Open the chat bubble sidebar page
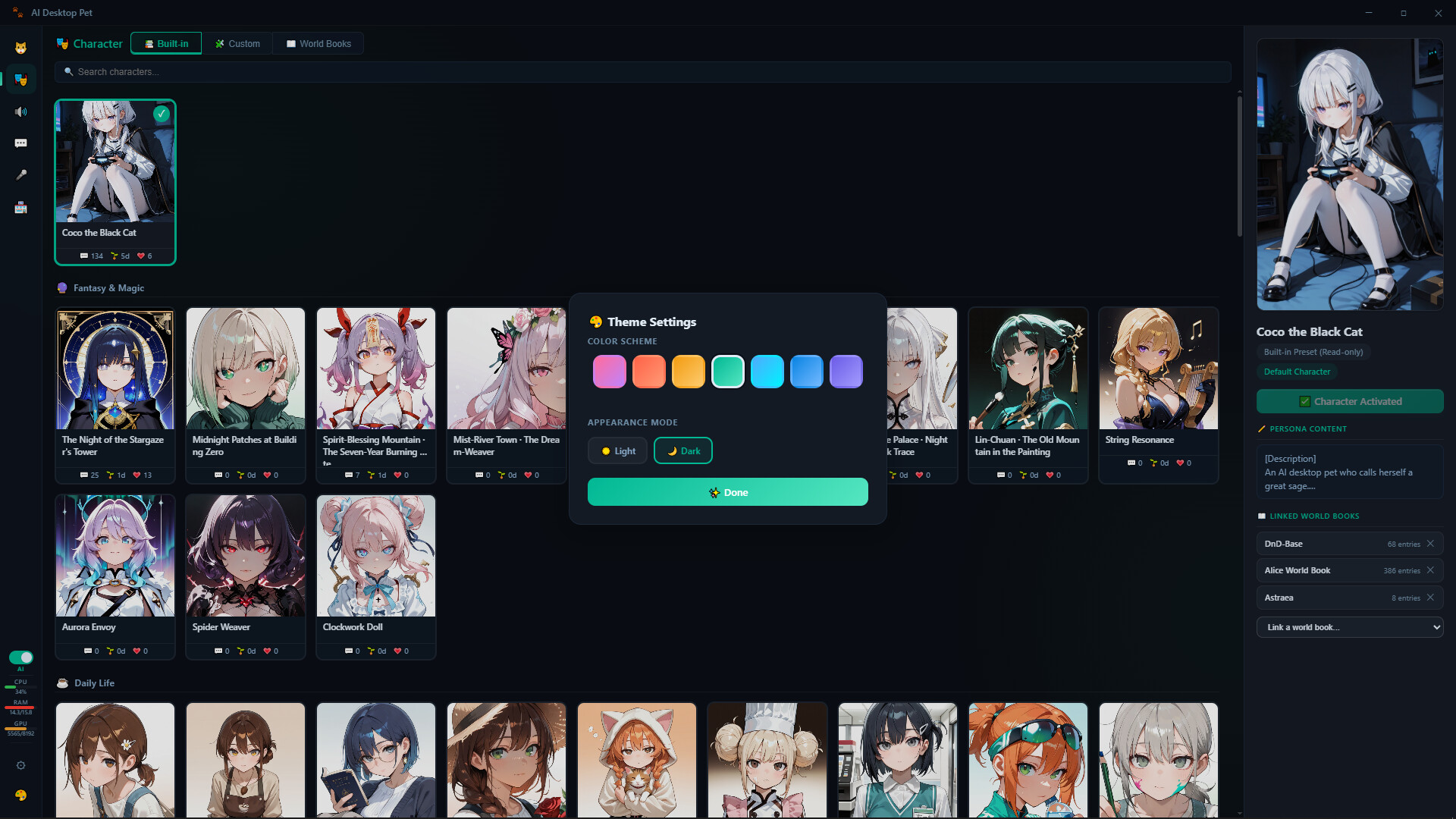This screenshot has width=1456, height=819. tap(20, 143)
